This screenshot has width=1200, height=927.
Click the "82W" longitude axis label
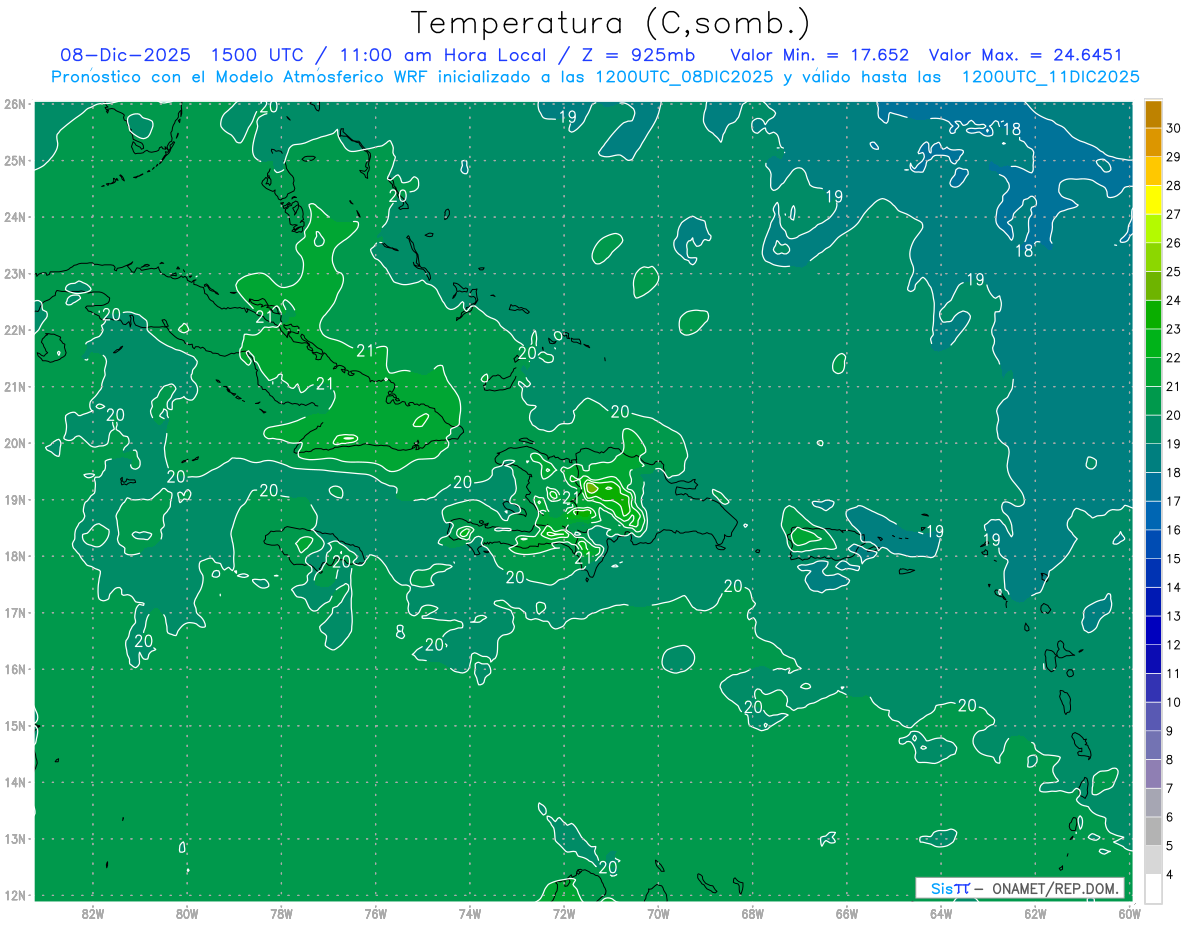point(92,913)
